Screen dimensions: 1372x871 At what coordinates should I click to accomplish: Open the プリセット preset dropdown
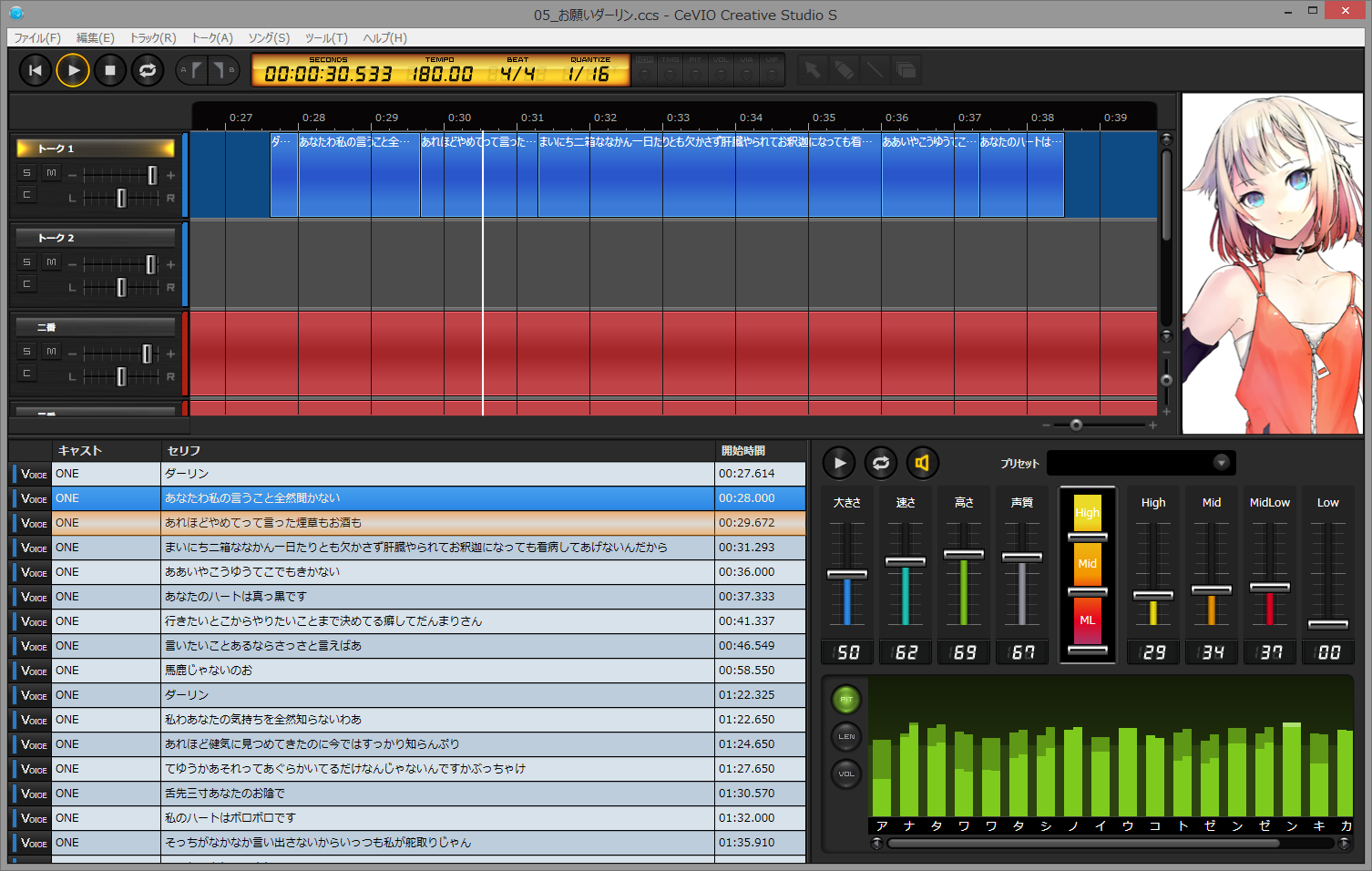[1142, 463]
